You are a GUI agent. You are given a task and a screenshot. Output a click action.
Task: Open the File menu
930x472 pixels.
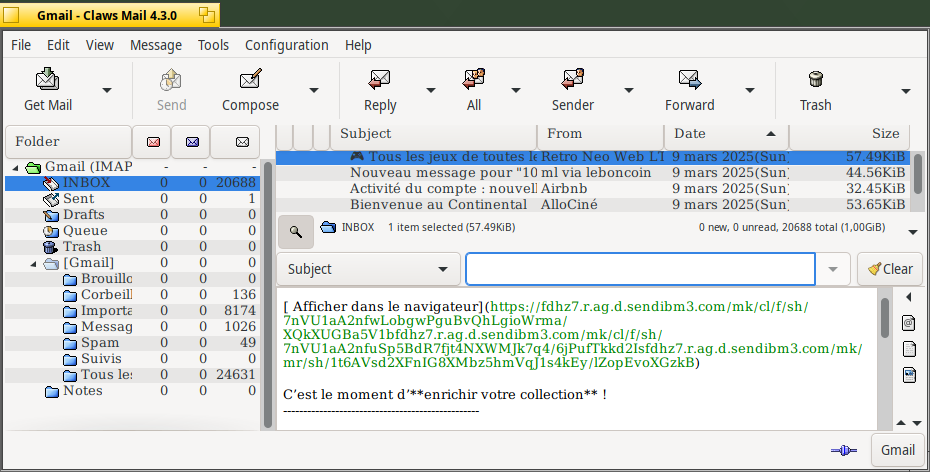tap(21, 45)
